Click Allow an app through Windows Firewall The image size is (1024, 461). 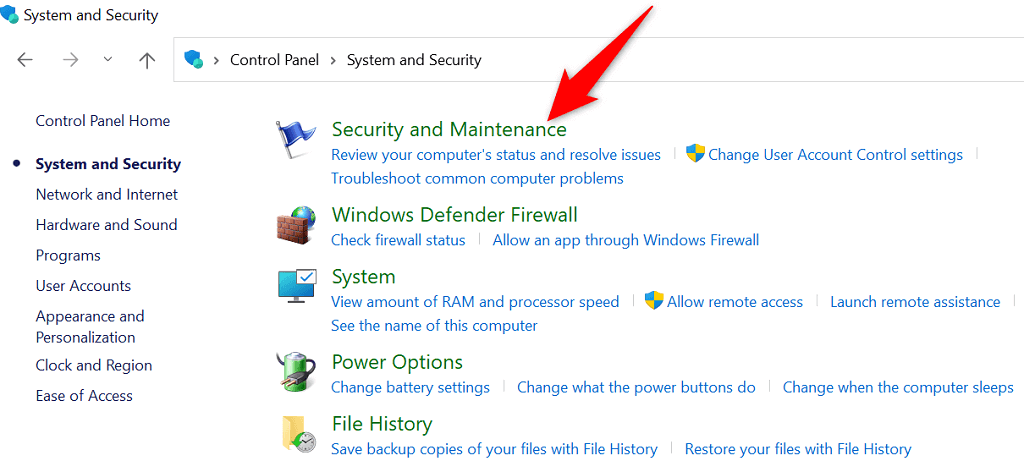626,240
